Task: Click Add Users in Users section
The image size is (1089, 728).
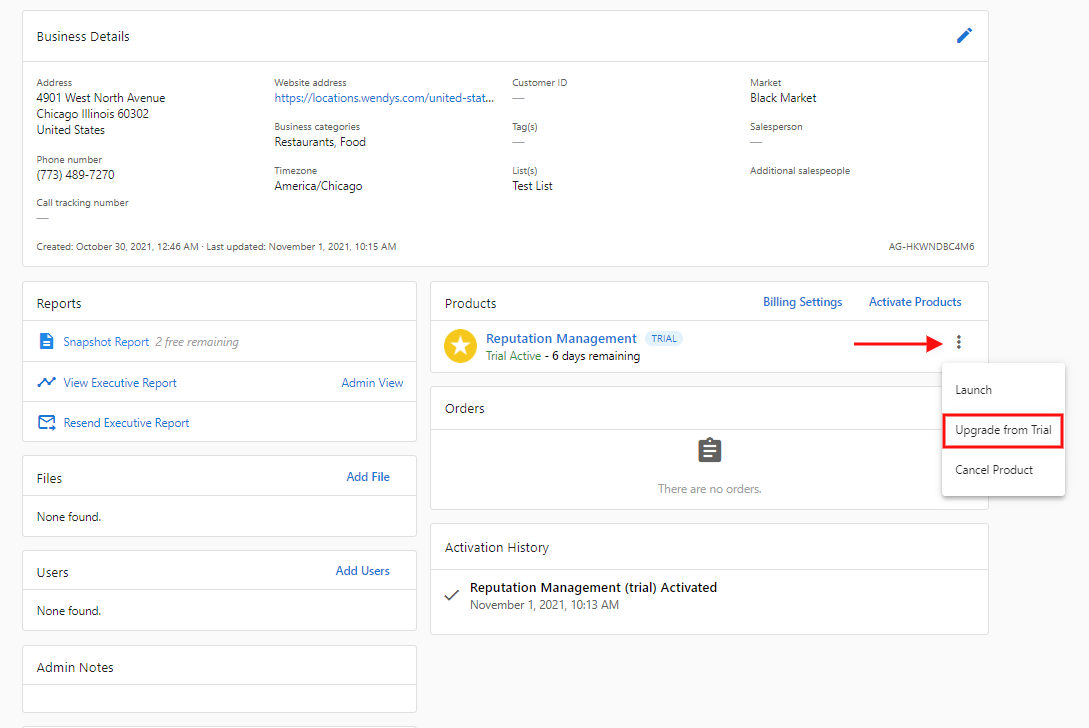Action: [363, 570]
